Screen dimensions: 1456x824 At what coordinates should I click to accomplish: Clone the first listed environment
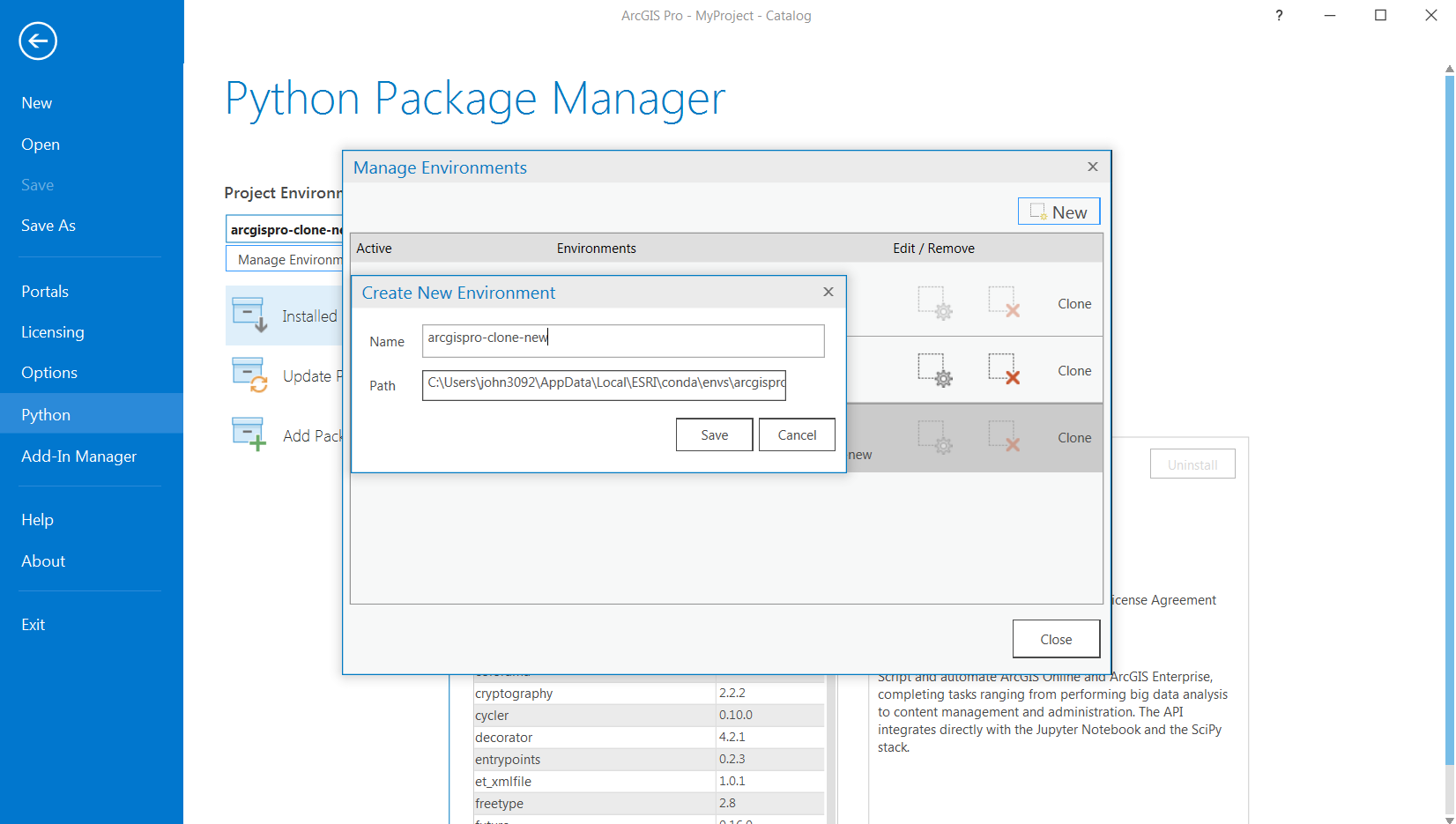[x=1074, y=304]
